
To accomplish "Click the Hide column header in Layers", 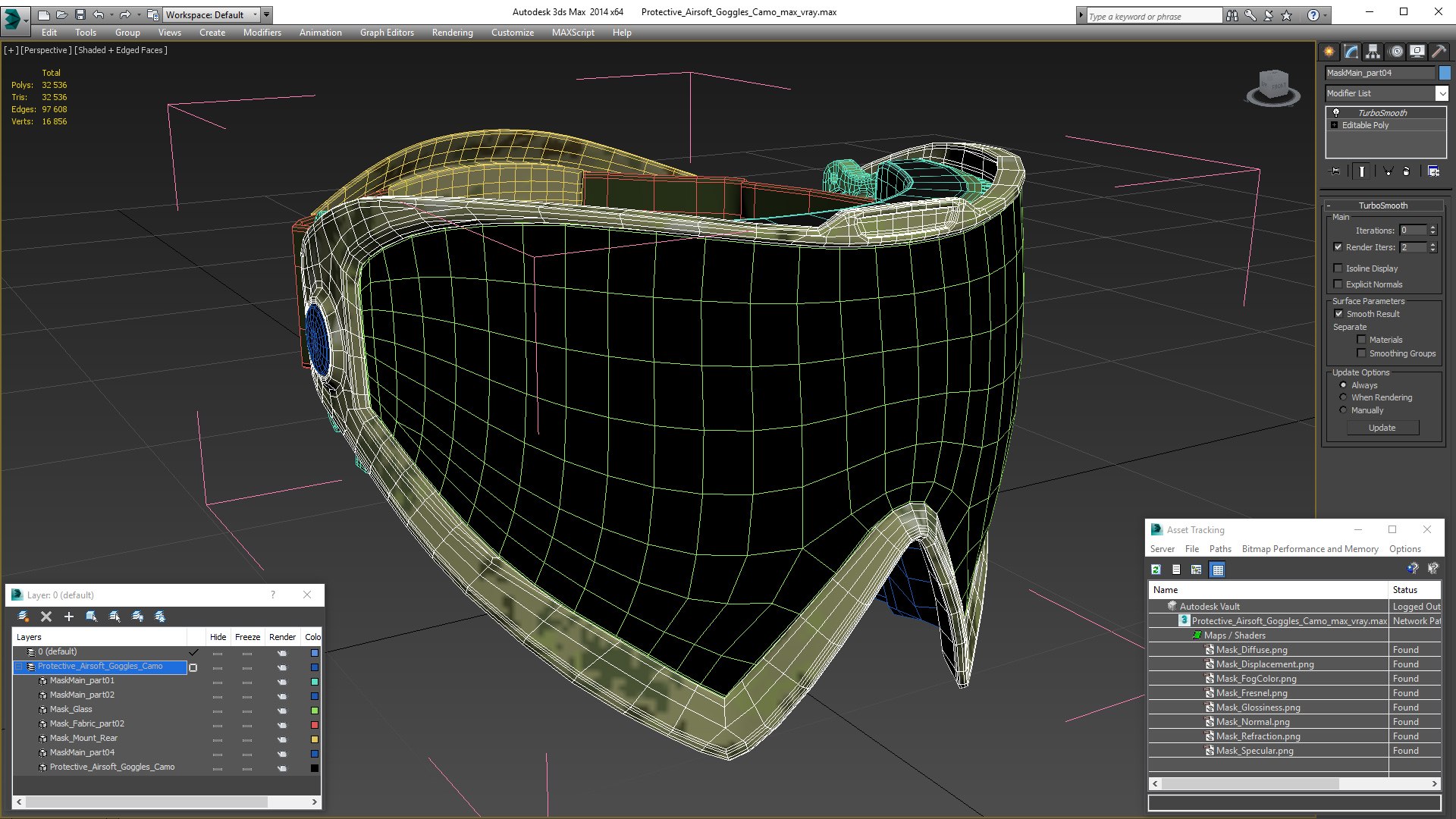I will 218,637.
